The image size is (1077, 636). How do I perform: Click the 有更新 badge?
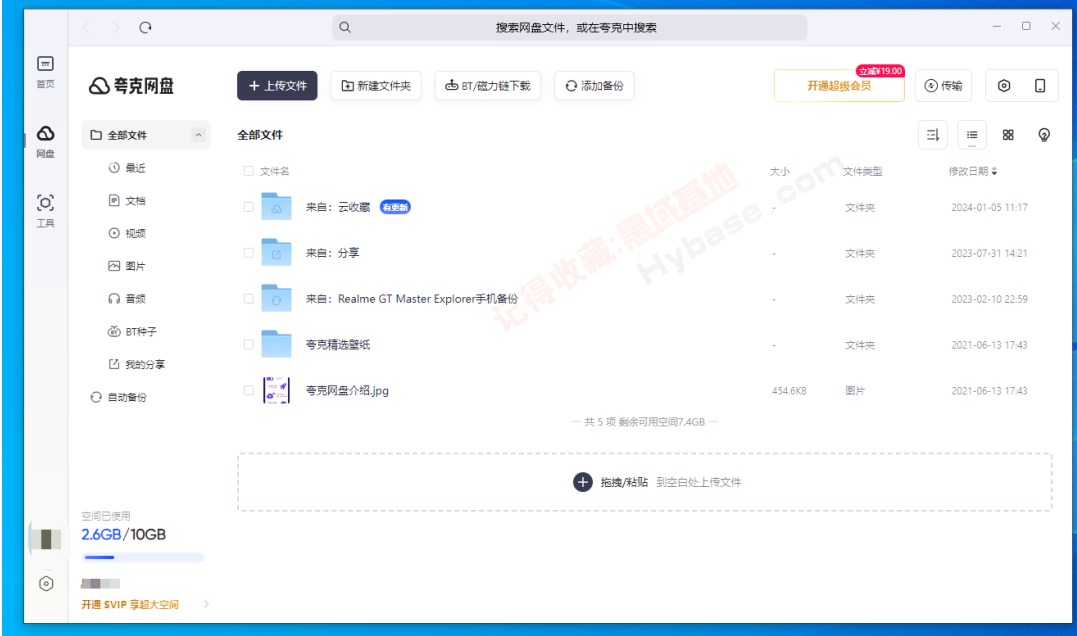coord(395,207)
